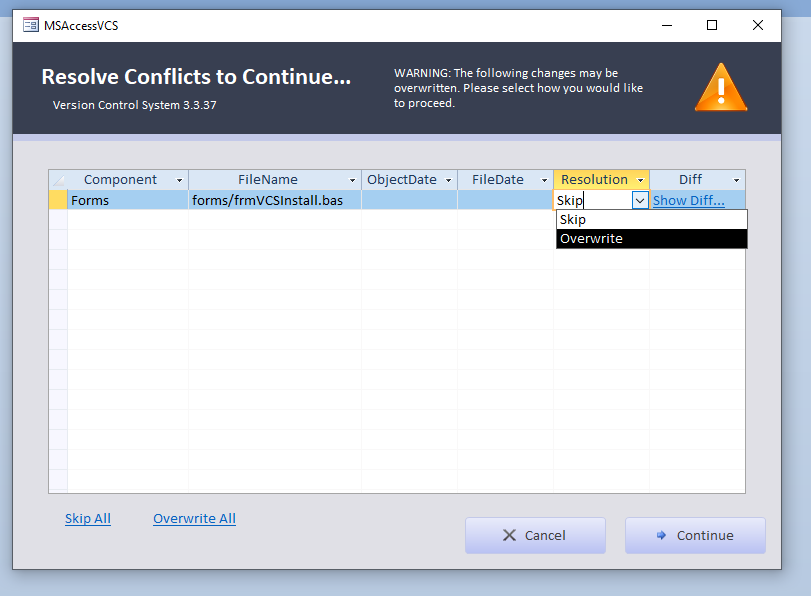Click the Skip All link
This screenshot has width=811, height=596.
pos(87,518)
